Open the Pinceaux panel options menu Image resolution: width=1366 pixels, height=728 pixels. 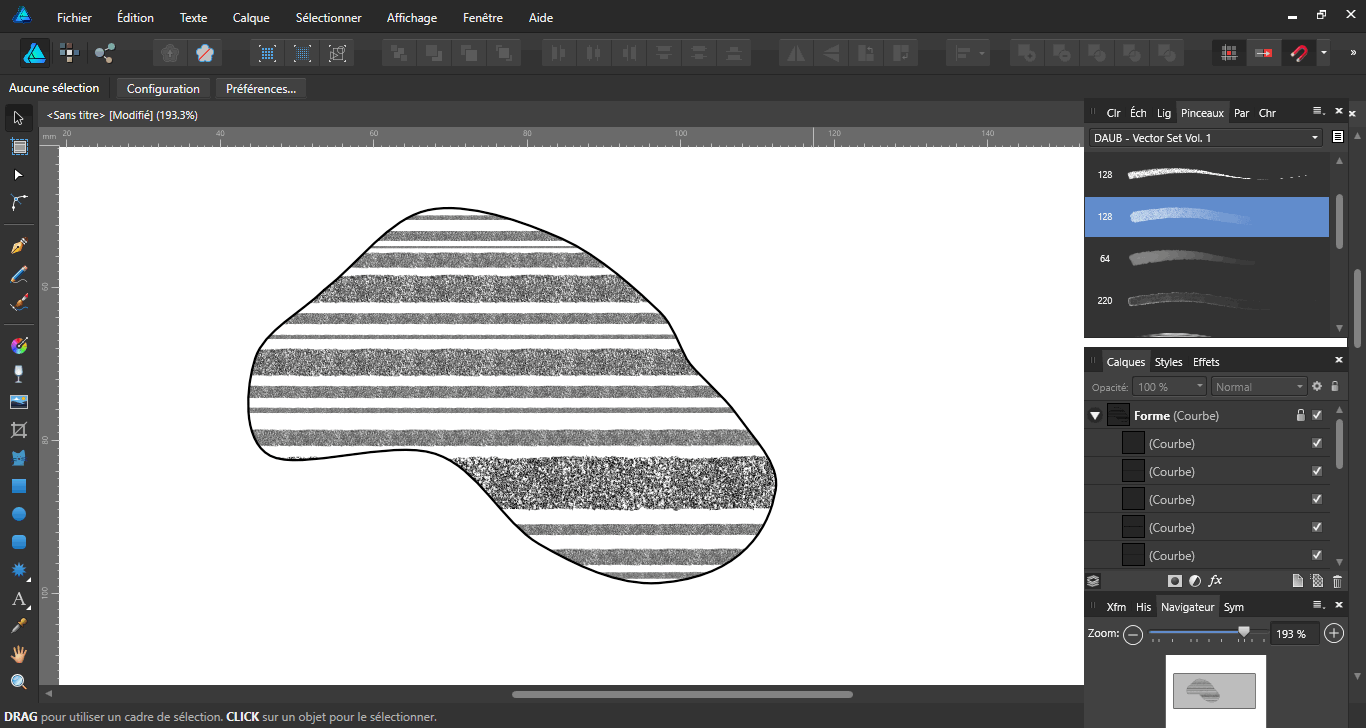[x=1318, y=112]
